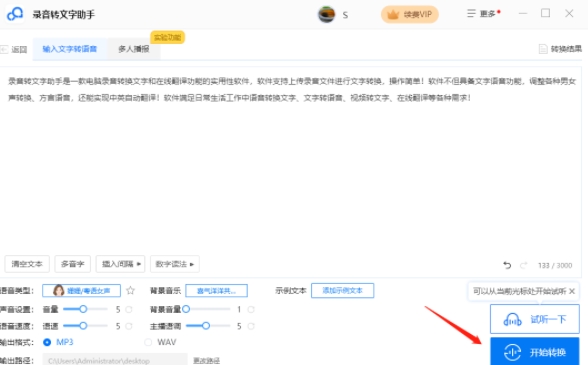The height and width of the screenshot is (365, 588).
Task: Click the cloud app logo icon
Action: 15,14
